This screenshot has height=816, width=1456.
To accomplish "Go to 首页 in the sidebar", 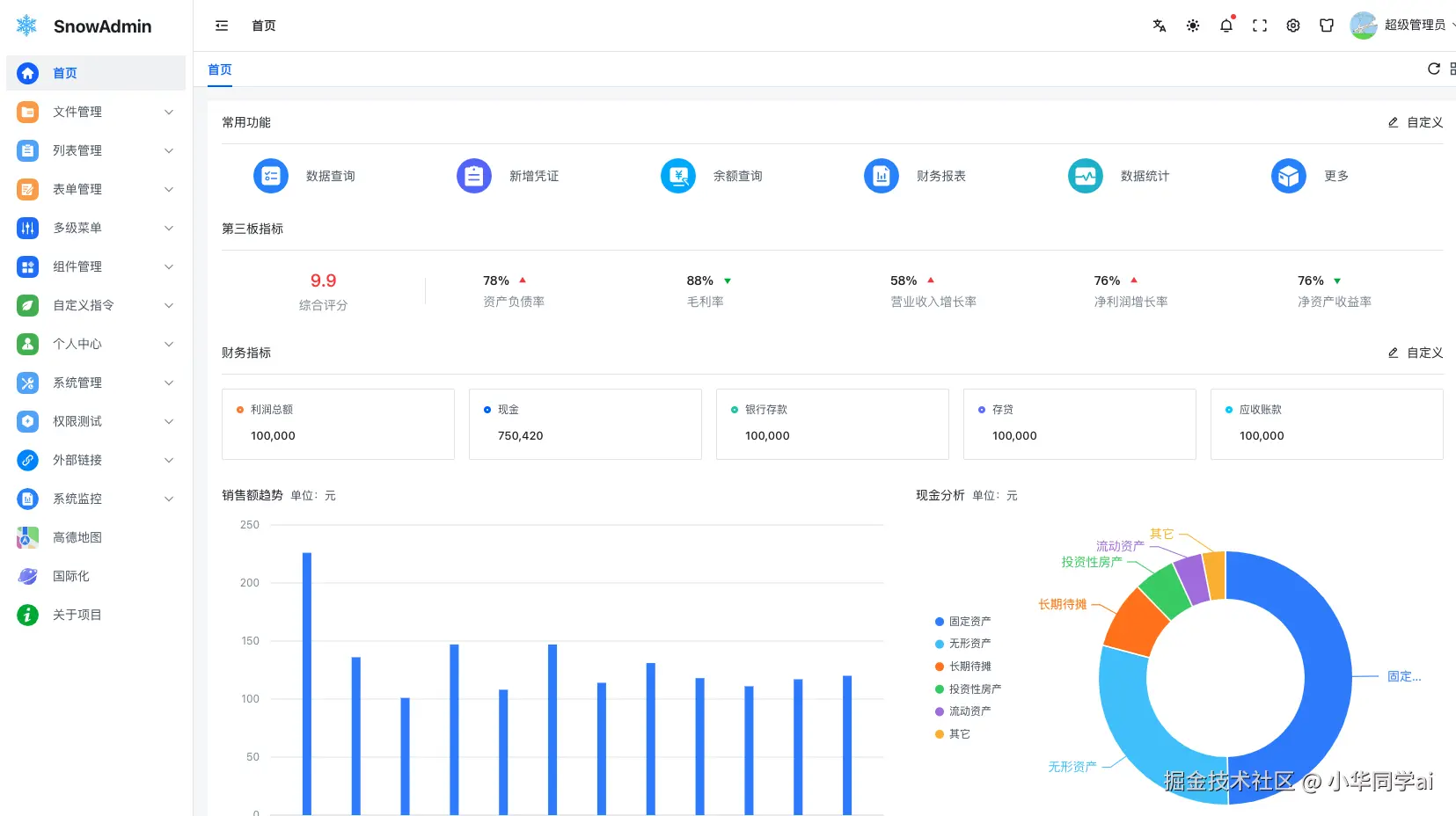I will click(96, 73).
